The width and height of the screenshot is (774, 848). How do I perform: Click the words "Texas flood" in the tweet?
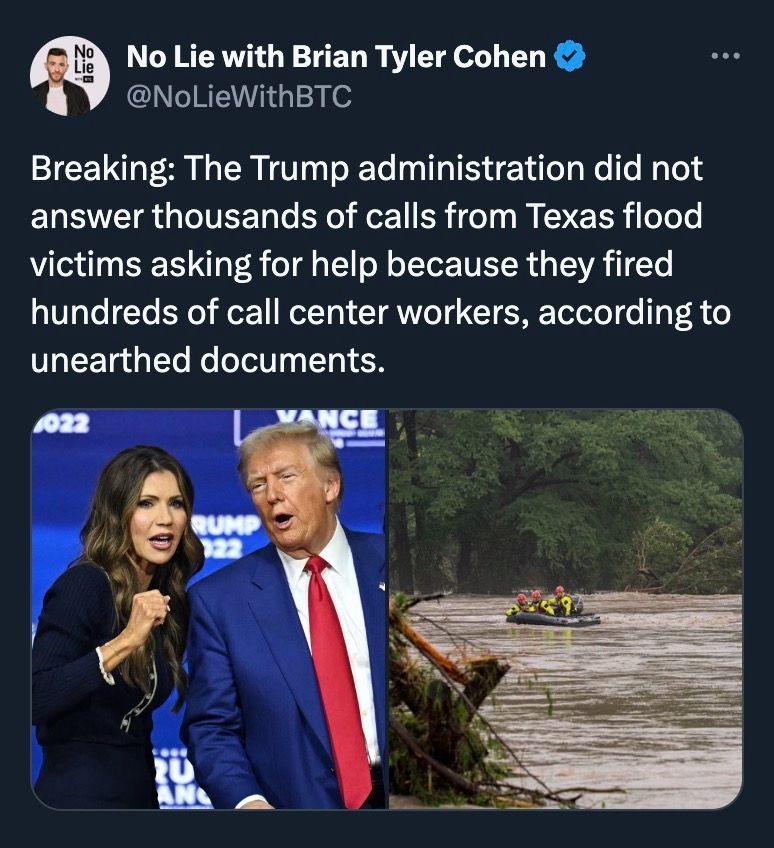613,215
